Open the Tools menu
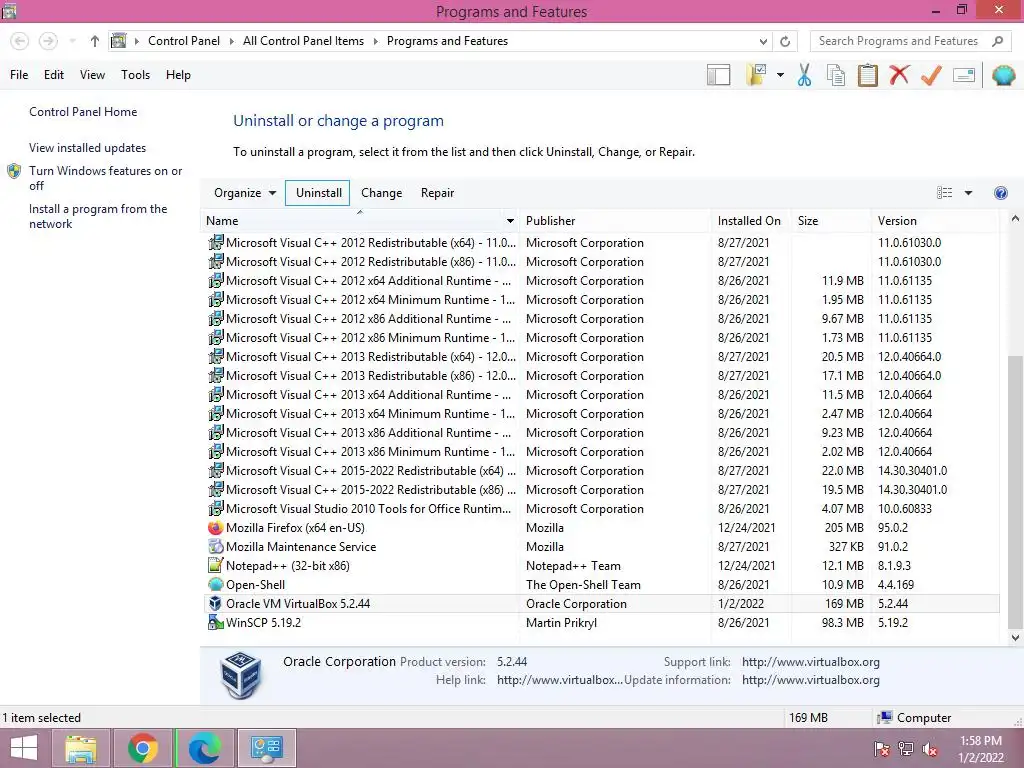 click(x=135, y=75)
